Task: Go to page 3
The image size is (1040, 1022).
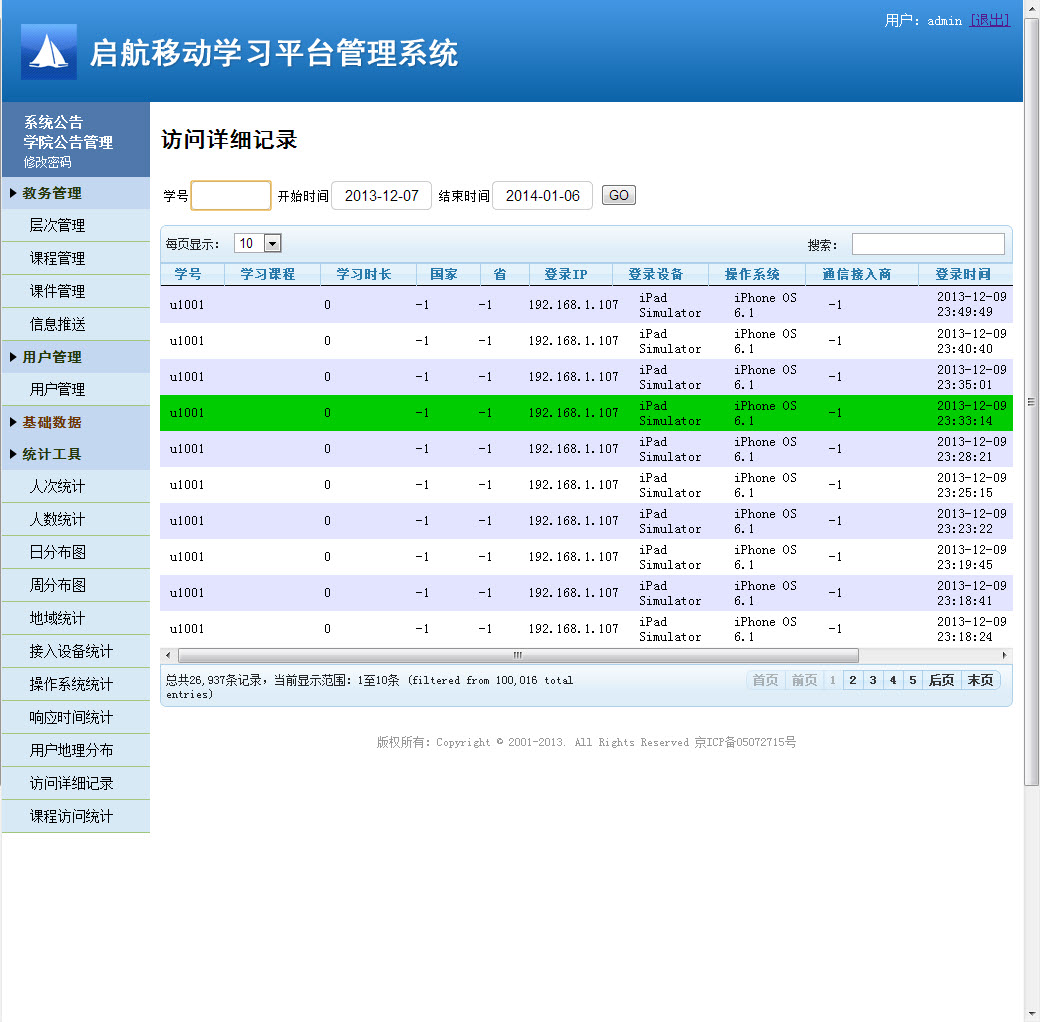Action: 873,680
